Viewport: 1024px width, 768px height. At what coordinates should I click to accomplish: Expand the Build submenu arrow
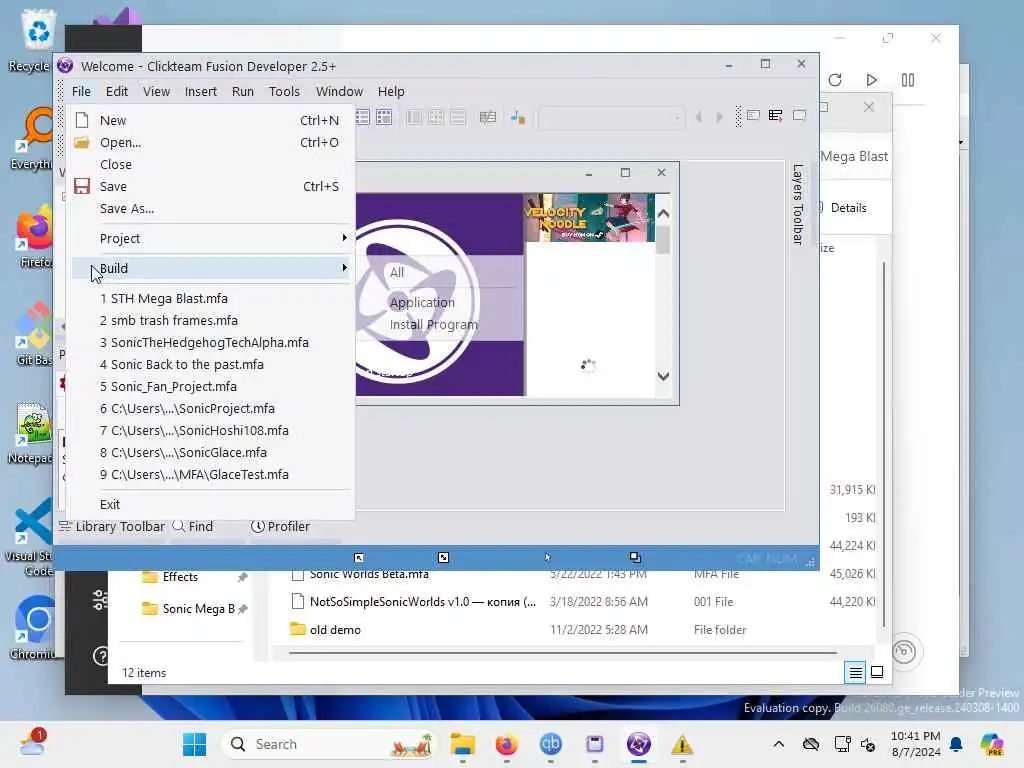344,268
